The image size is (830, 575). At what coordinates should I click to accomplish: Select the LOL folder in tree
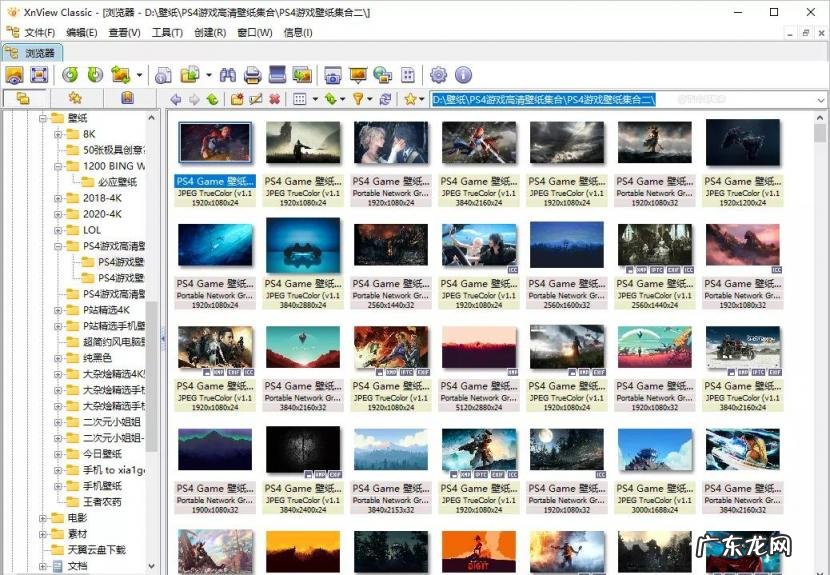92,230
